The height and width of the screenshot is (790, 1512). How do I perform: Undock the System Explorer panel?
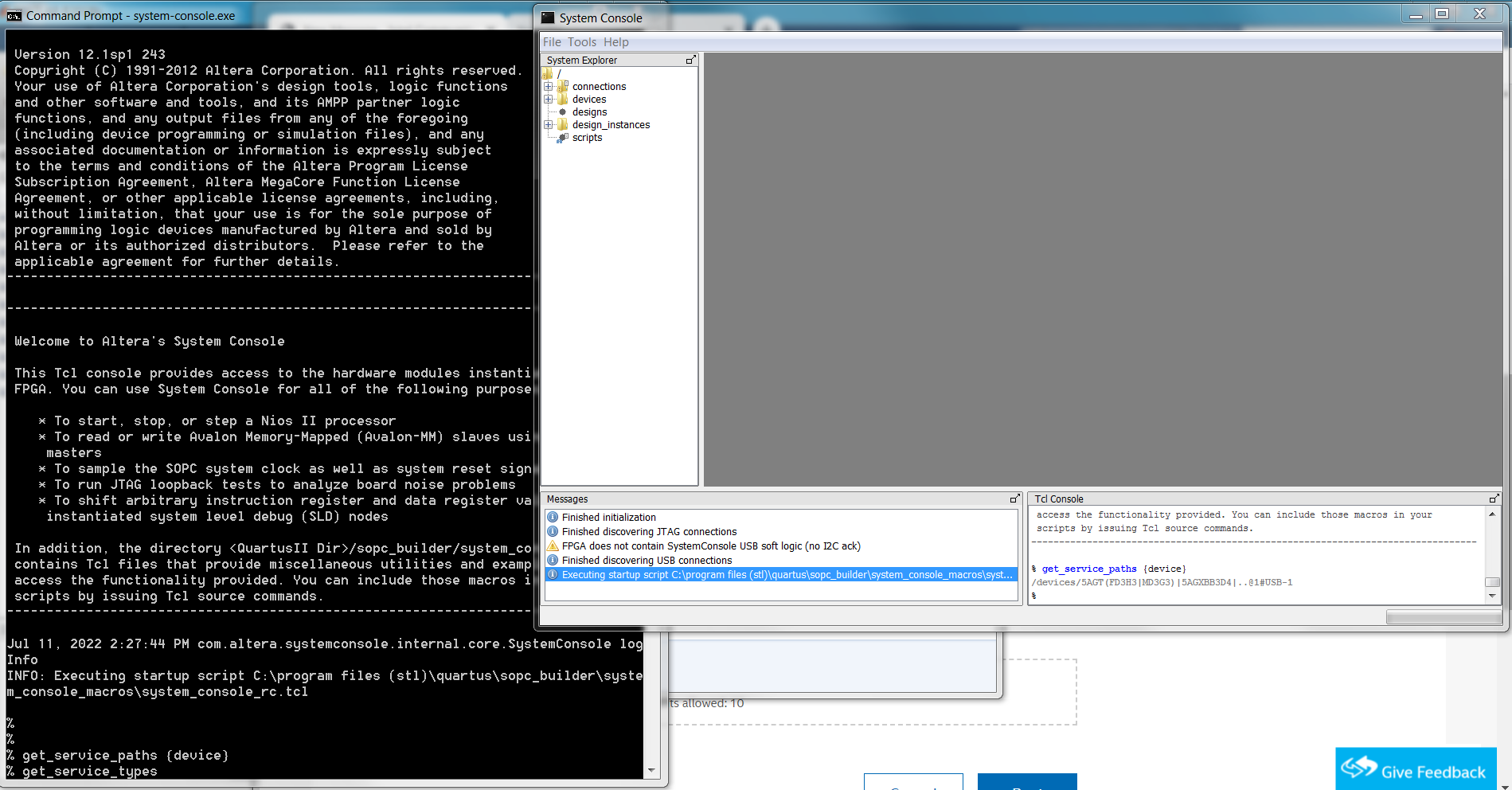pos(690,60)
